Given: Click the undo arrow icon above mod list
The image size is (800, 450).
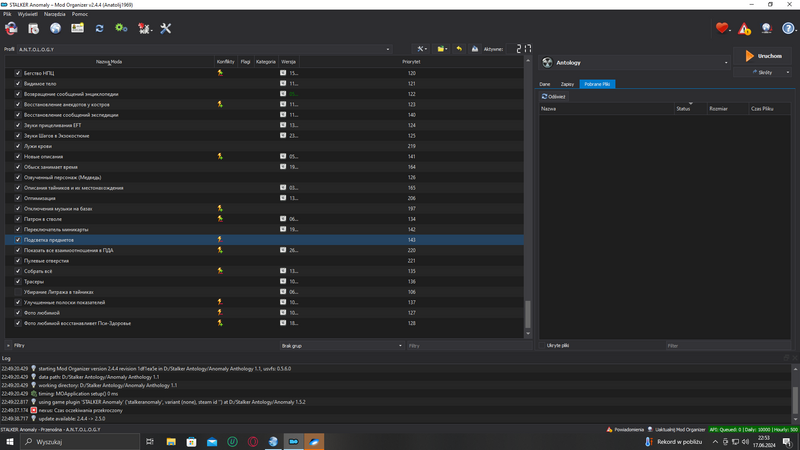Looking at the screenshot, I should pos(459,49).
